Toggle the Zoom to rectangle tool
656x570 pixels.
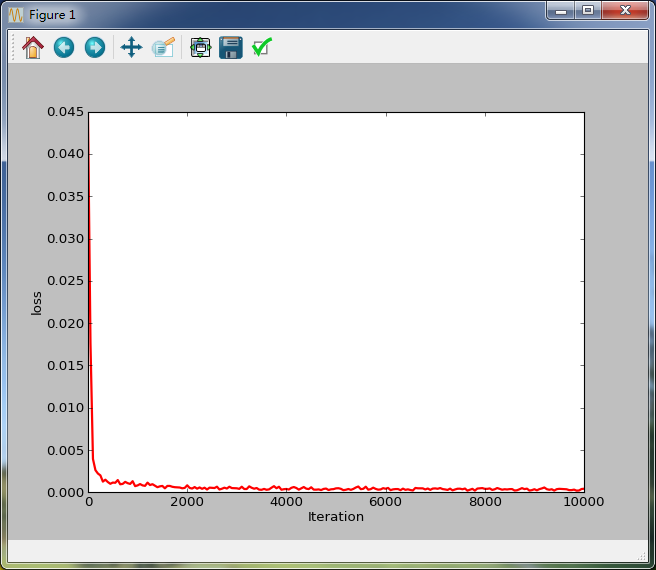[163, 47]
